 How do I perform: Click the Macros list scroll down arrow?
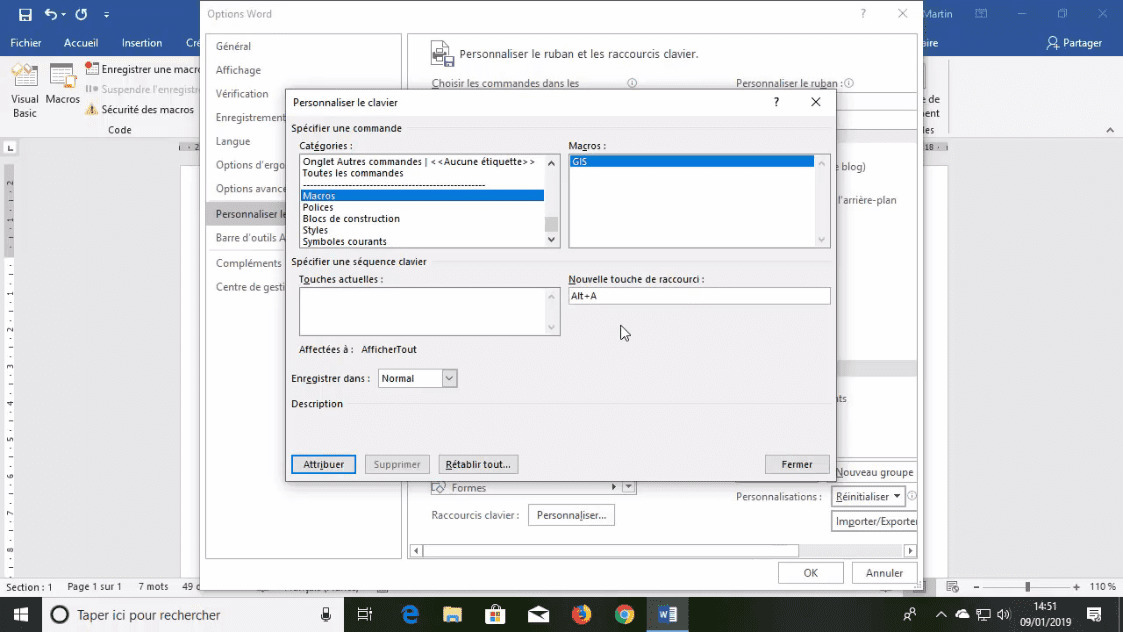[821, 240]
